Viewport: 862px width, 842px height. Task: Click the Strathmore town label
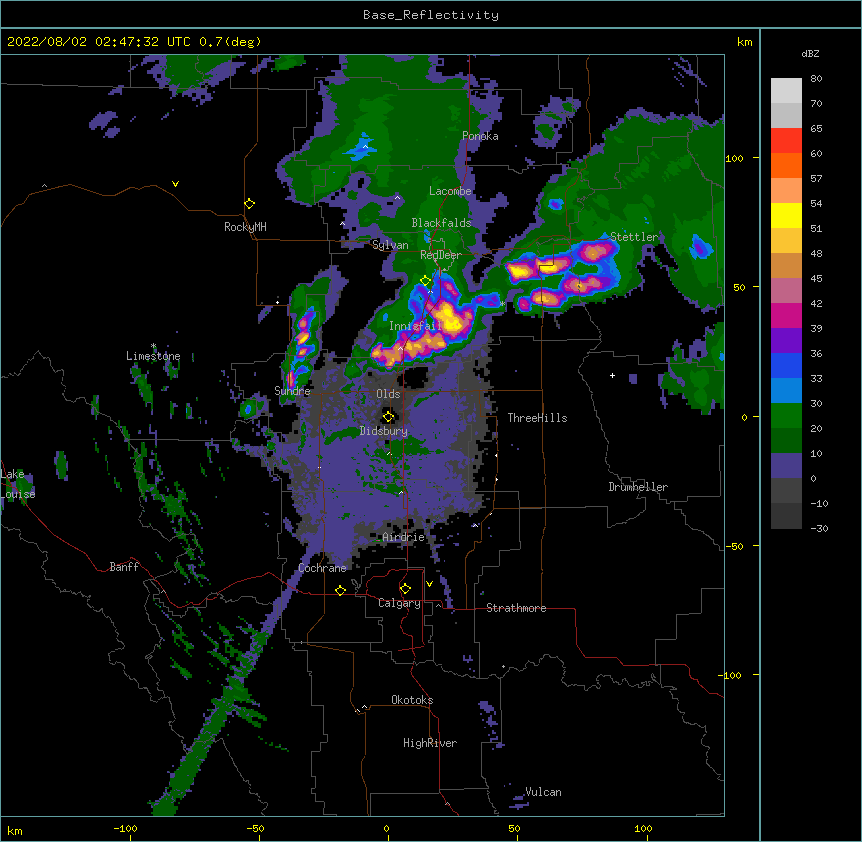click(x=516, y=608)
